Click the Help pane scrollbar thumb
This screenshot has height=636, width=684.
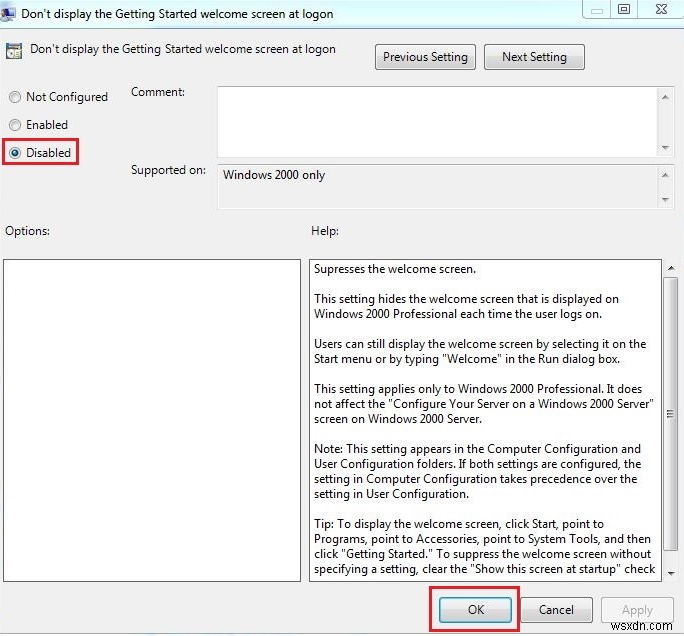click(x=671, y=414)
